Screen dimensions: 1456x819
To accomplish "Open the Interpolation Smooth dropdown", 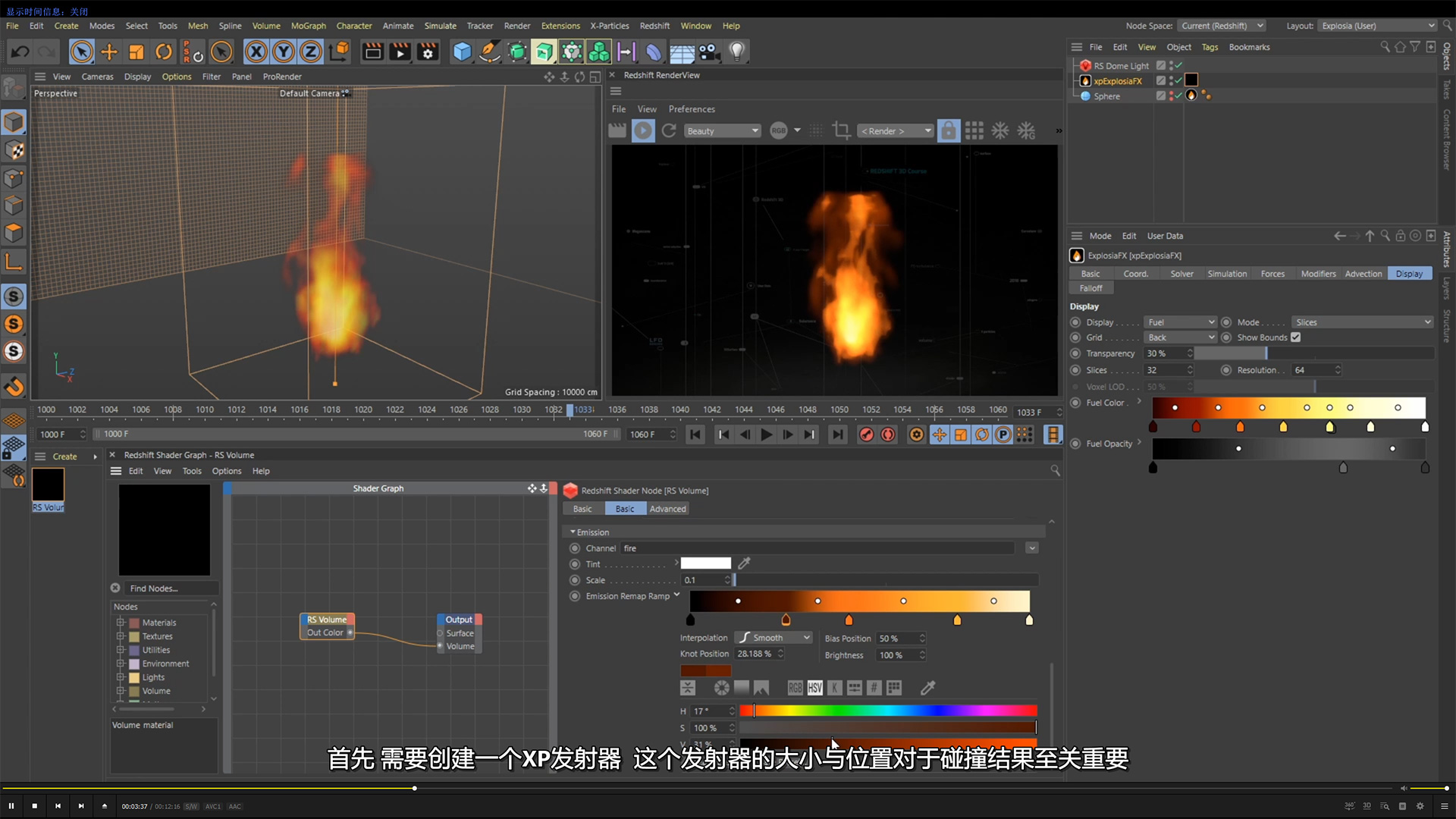I will pyautogui.click(x=773, y=638).
